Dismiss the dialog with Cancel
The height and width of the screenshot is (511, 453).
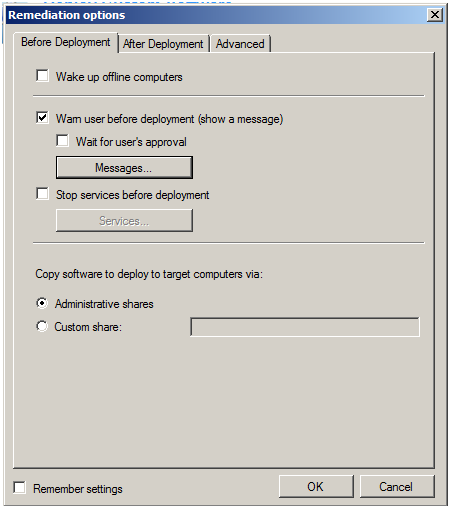397,487
